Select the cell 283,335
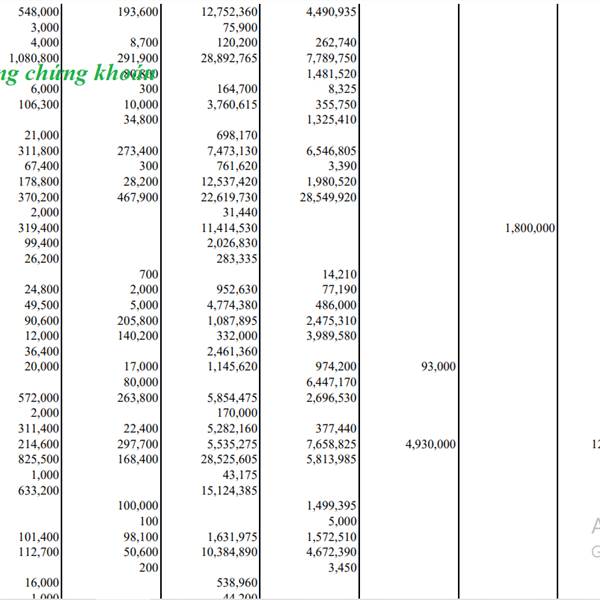Image resolution: width=600 pixels, height=600 pixels. coord(237,259)
